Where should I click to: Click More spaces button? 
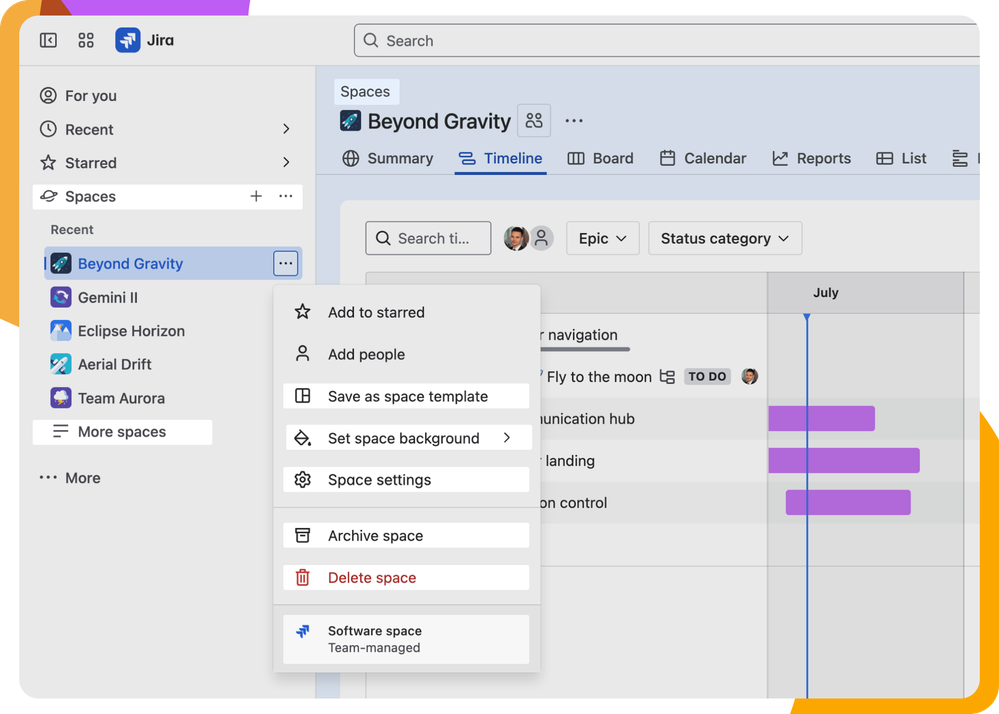122,432
